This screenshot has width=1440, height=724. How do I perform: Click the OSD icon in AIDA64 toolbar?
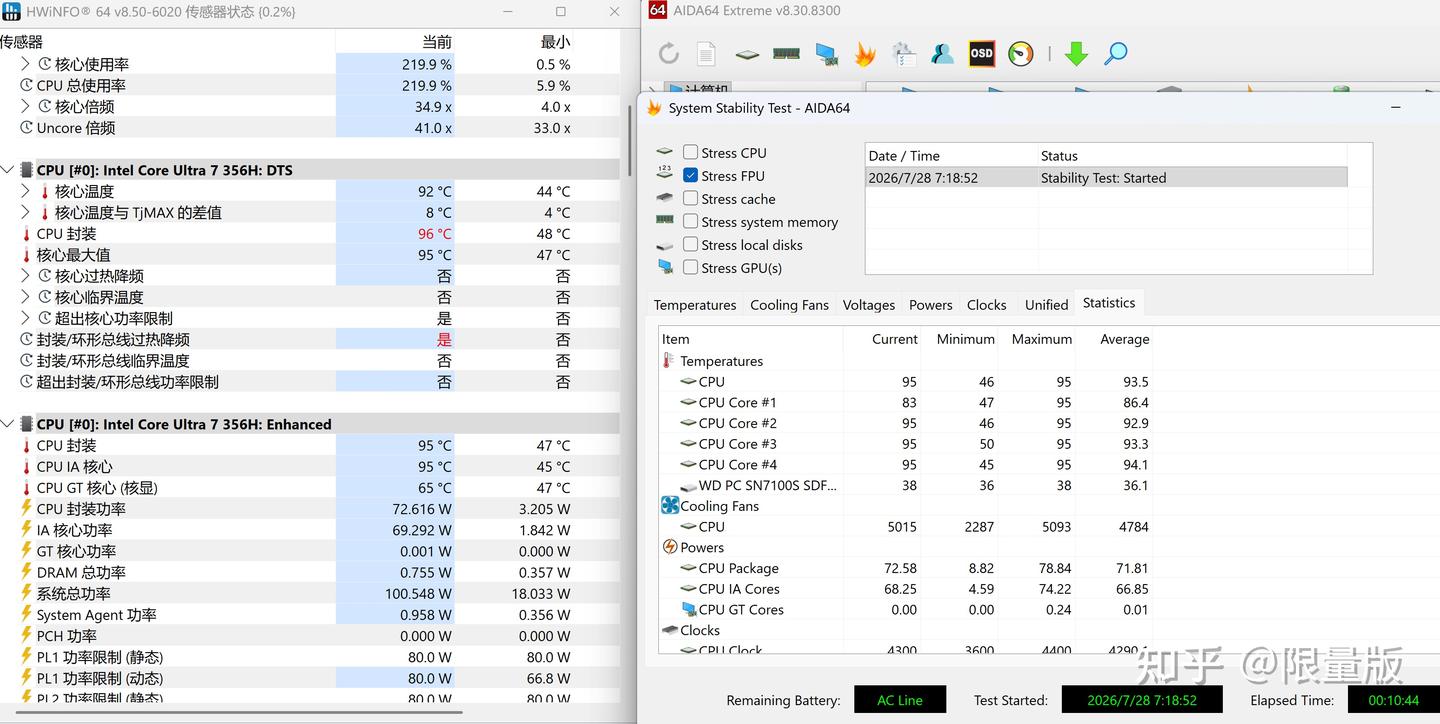[982, 54]
